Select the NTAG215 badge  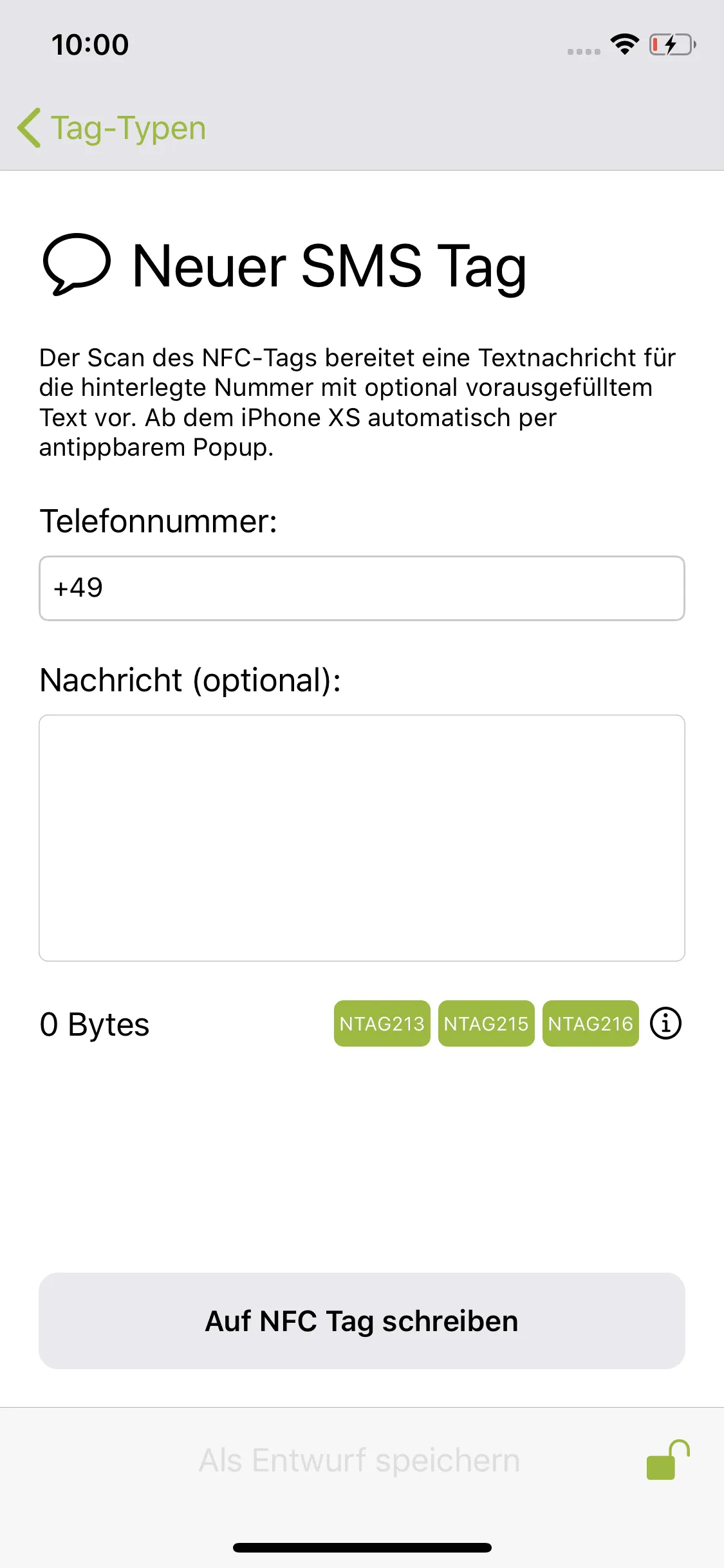click(487, 1023)
